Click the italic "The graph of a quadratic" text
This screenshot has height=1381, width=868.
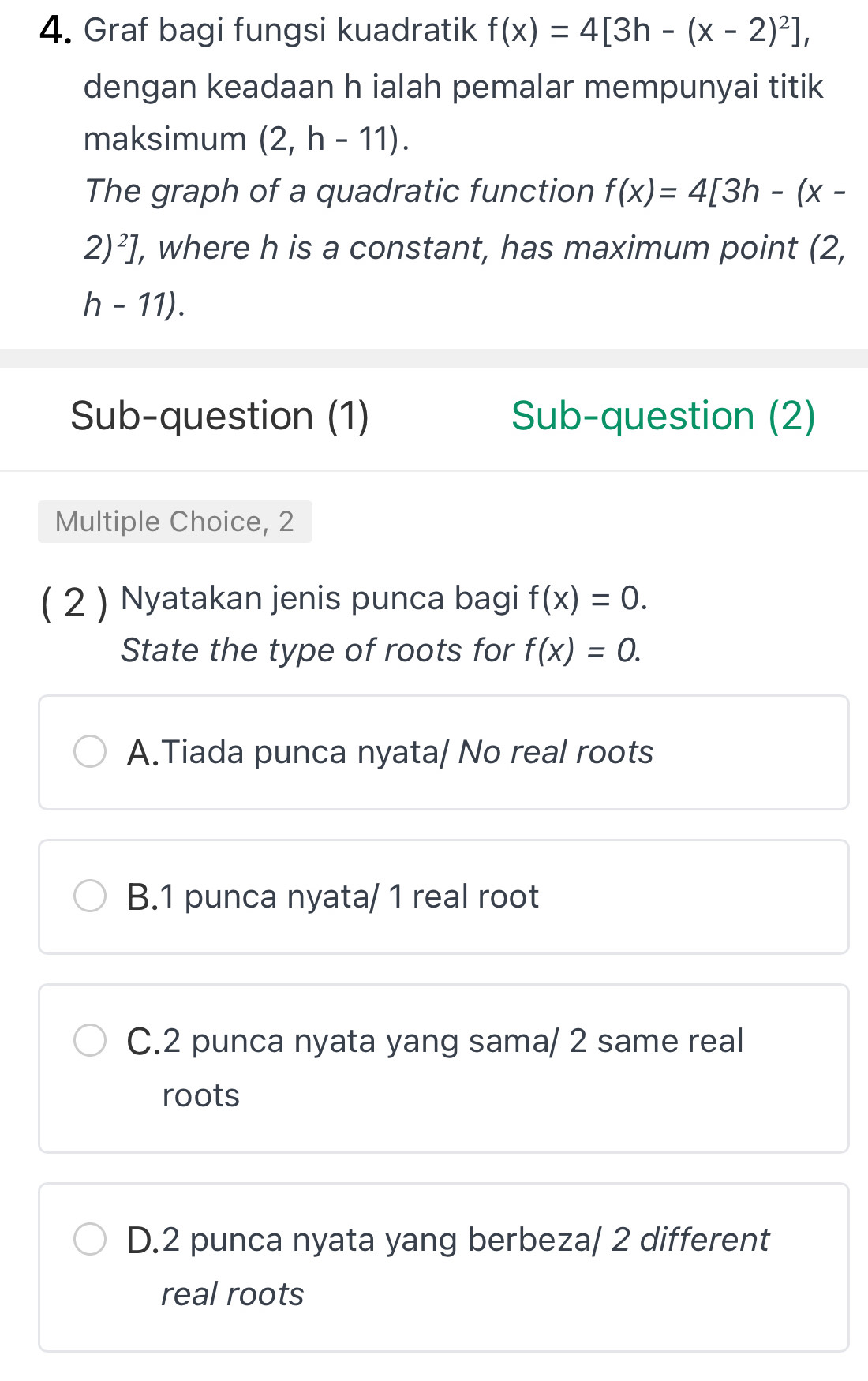pyautogui.click(x=339, y=191)
